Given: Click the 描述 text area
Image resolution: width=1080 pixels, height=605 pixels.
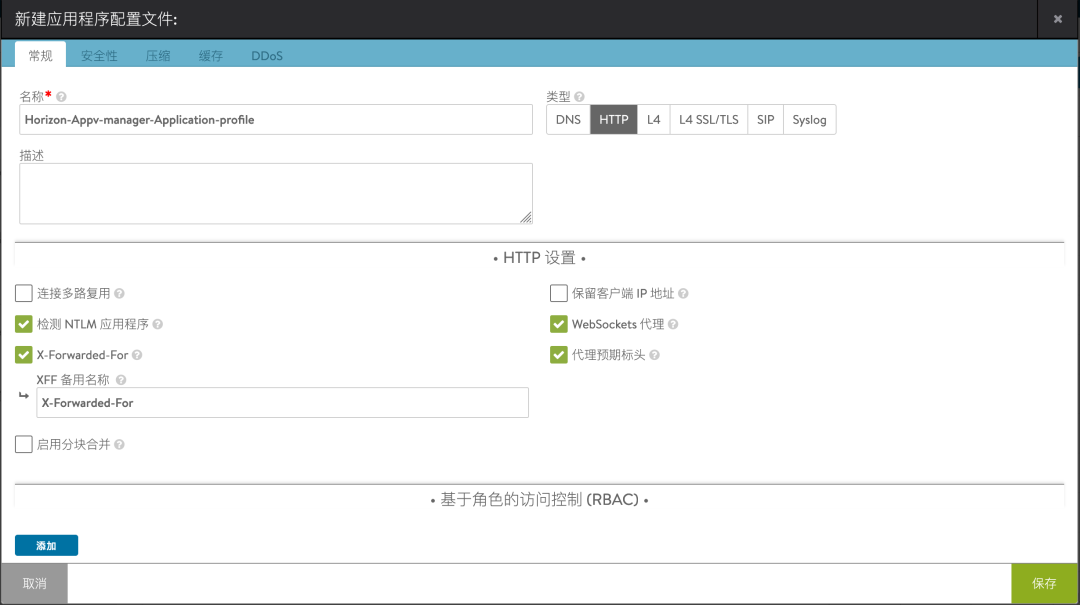Looking at the screenshot, I should coord(276,194).
